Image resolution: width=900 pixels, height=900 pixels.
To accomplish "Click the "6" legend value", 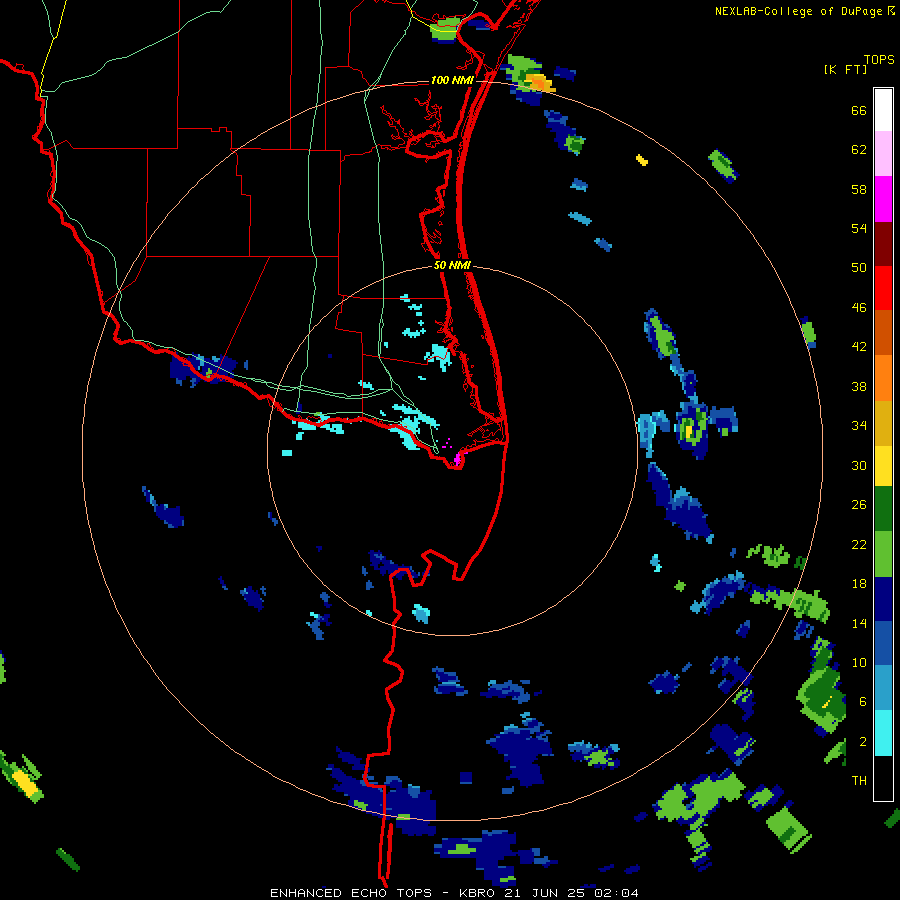I will pyautogui.click(x=863, y=702).
